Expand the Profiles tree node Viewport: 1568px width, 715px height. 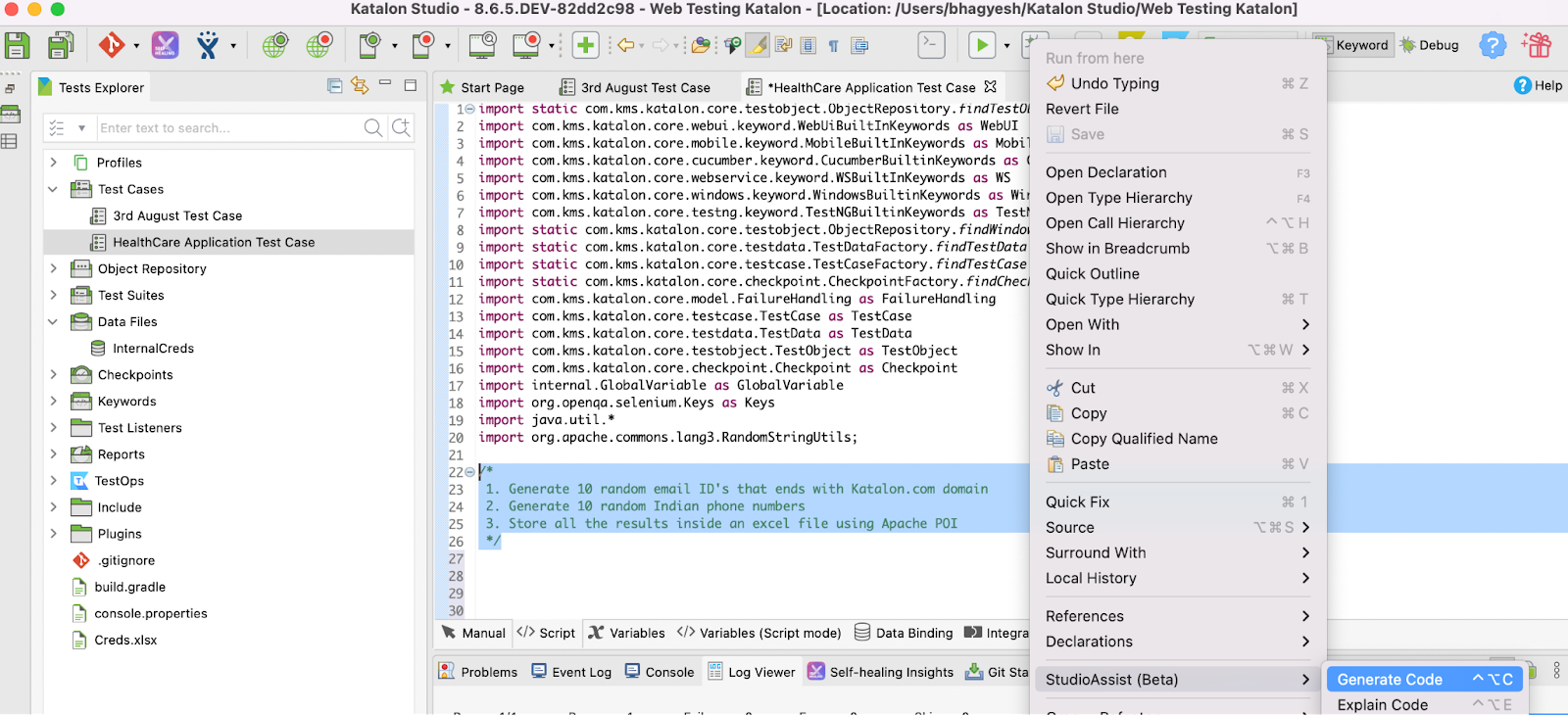coord(54,163)
